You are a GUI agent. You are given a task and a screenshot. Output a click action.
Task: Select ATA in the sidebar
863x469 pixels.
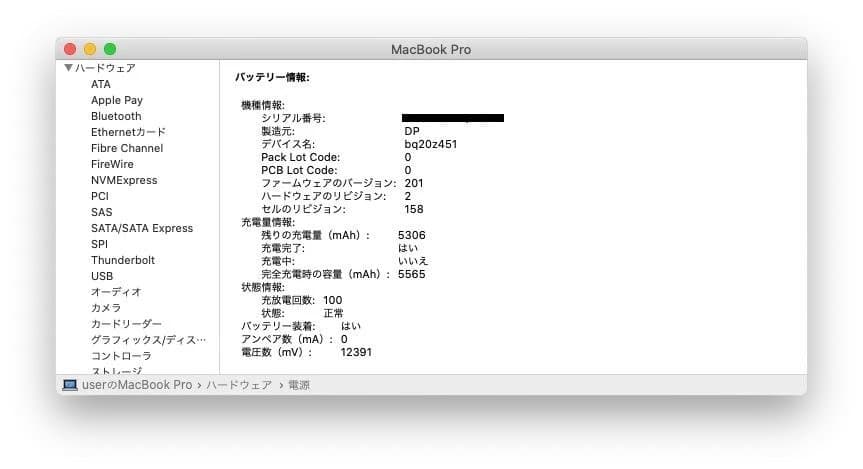[x=101, y=84]
